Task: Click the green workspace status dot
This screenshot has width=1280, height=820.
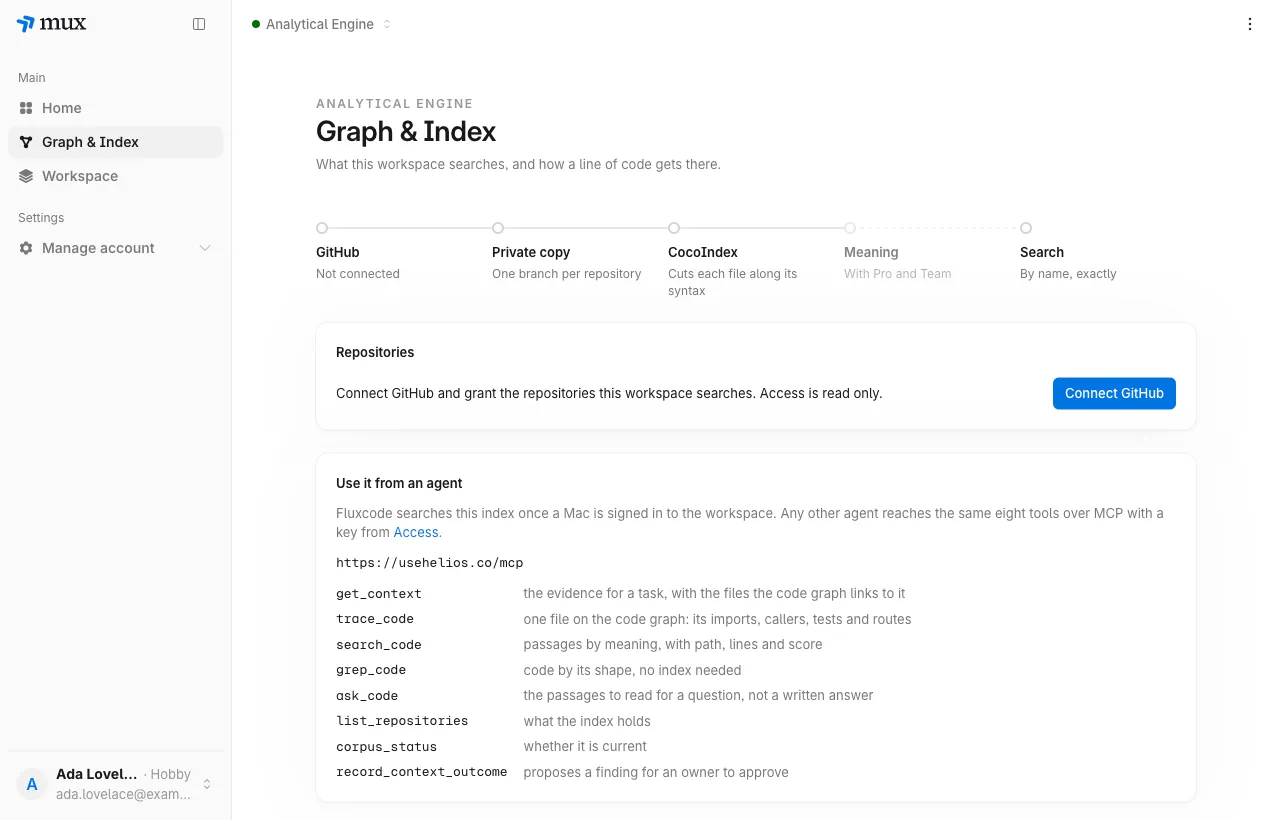Action: 256,24
